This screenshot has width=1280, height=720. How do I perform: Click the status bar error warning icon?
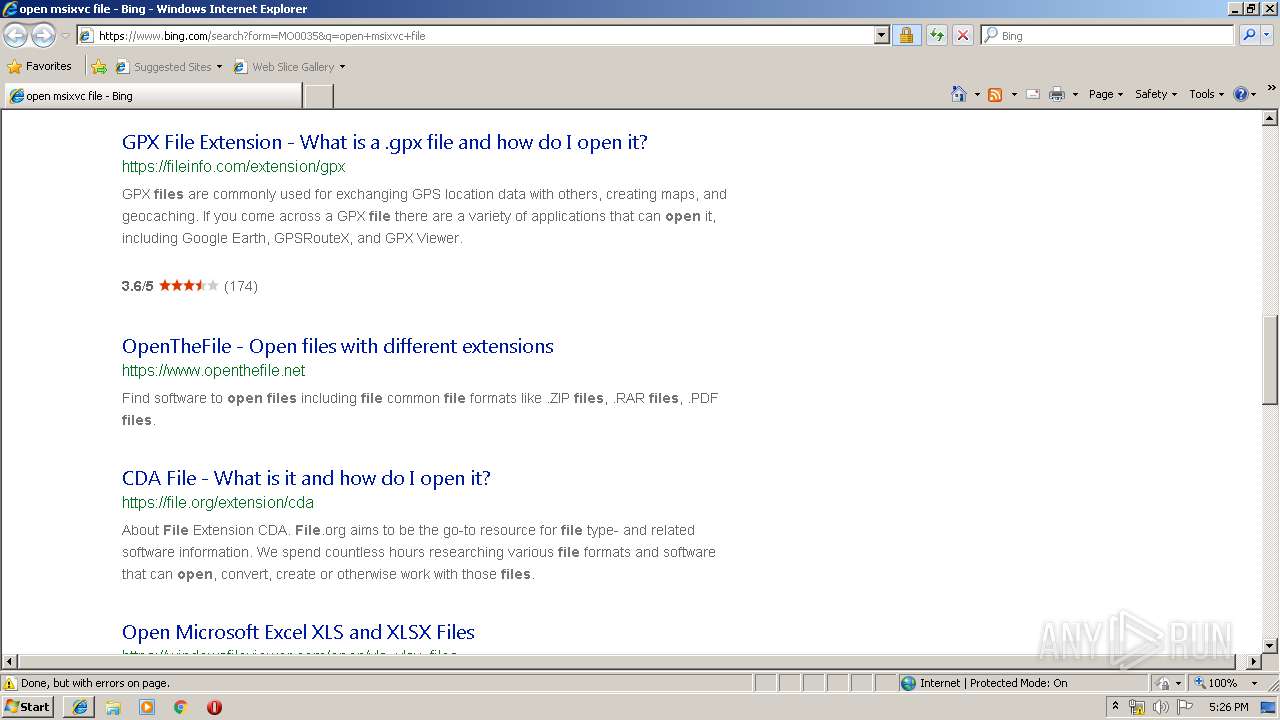pos(10,684)
